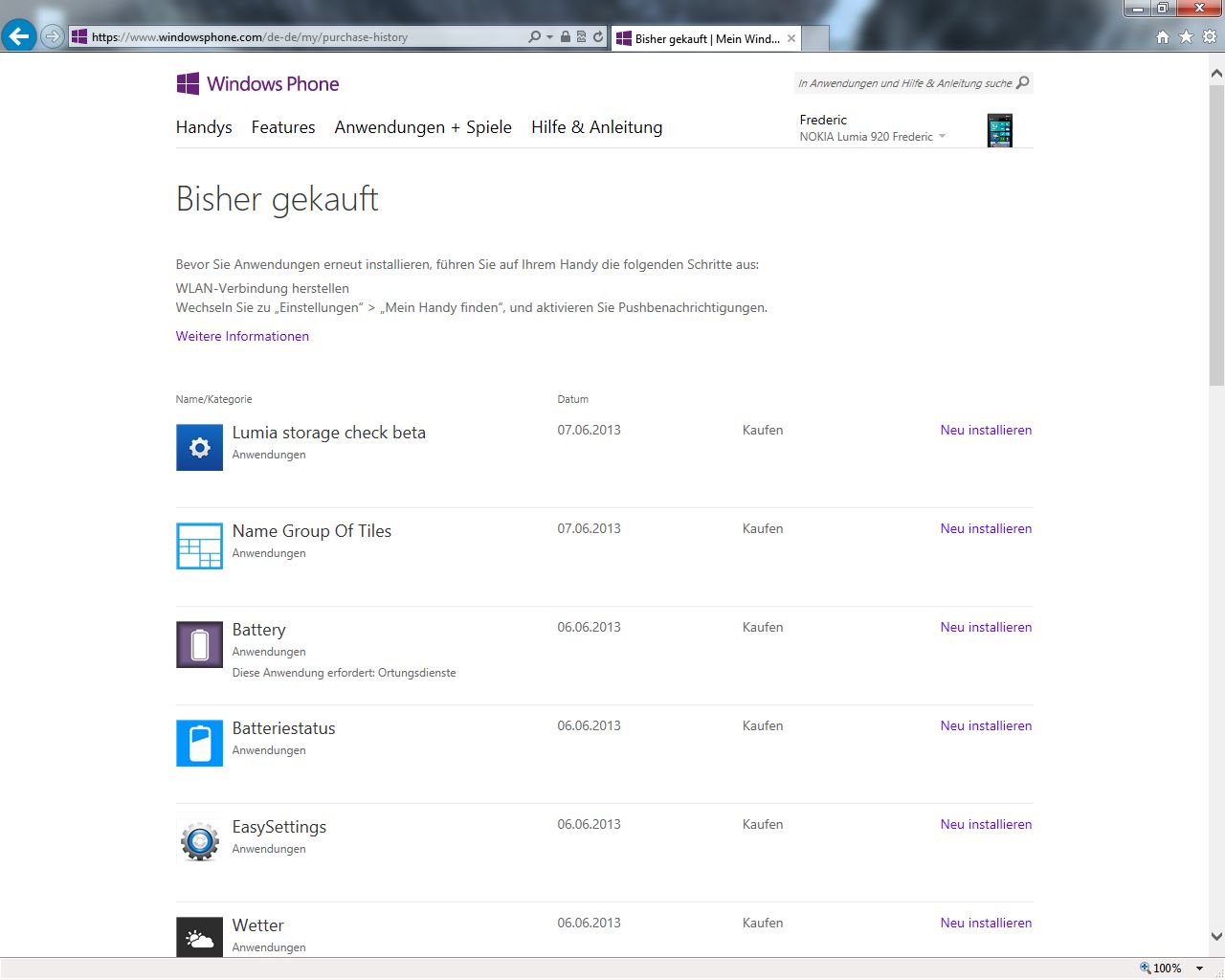The image size is (1225, 980).
Task: Click date 06.06.2013 in Batteriestatus row
Action: coord(590,725)
